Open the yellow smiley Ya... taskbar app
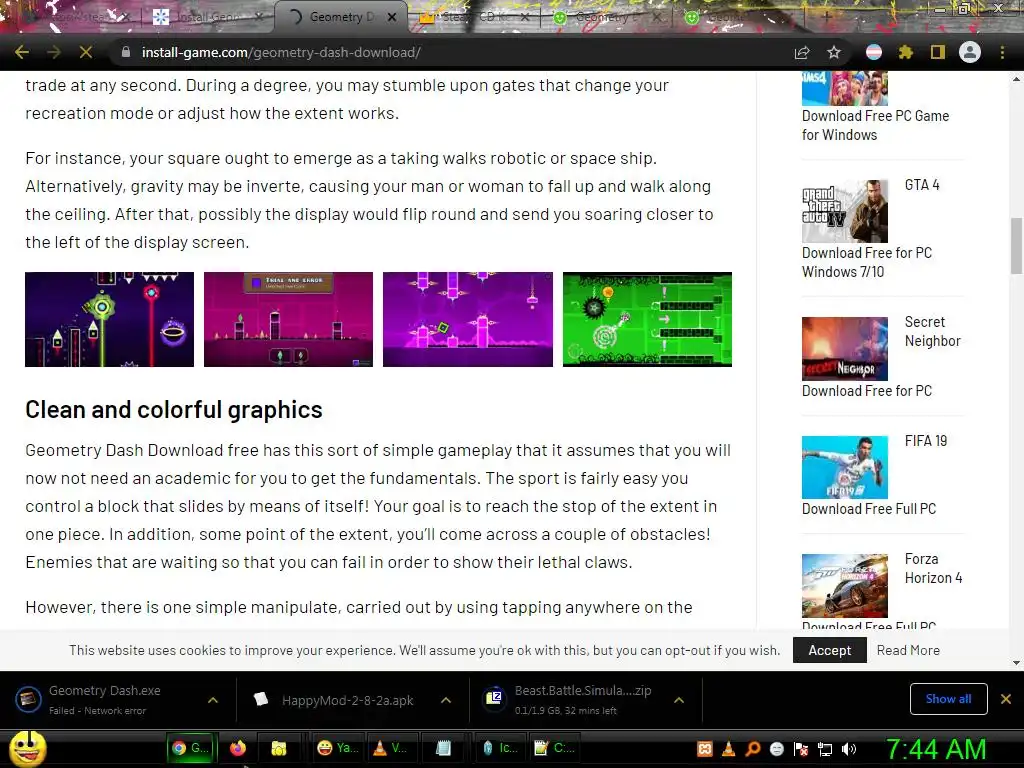Screen dimensions: 1024x768 (338, 748)
